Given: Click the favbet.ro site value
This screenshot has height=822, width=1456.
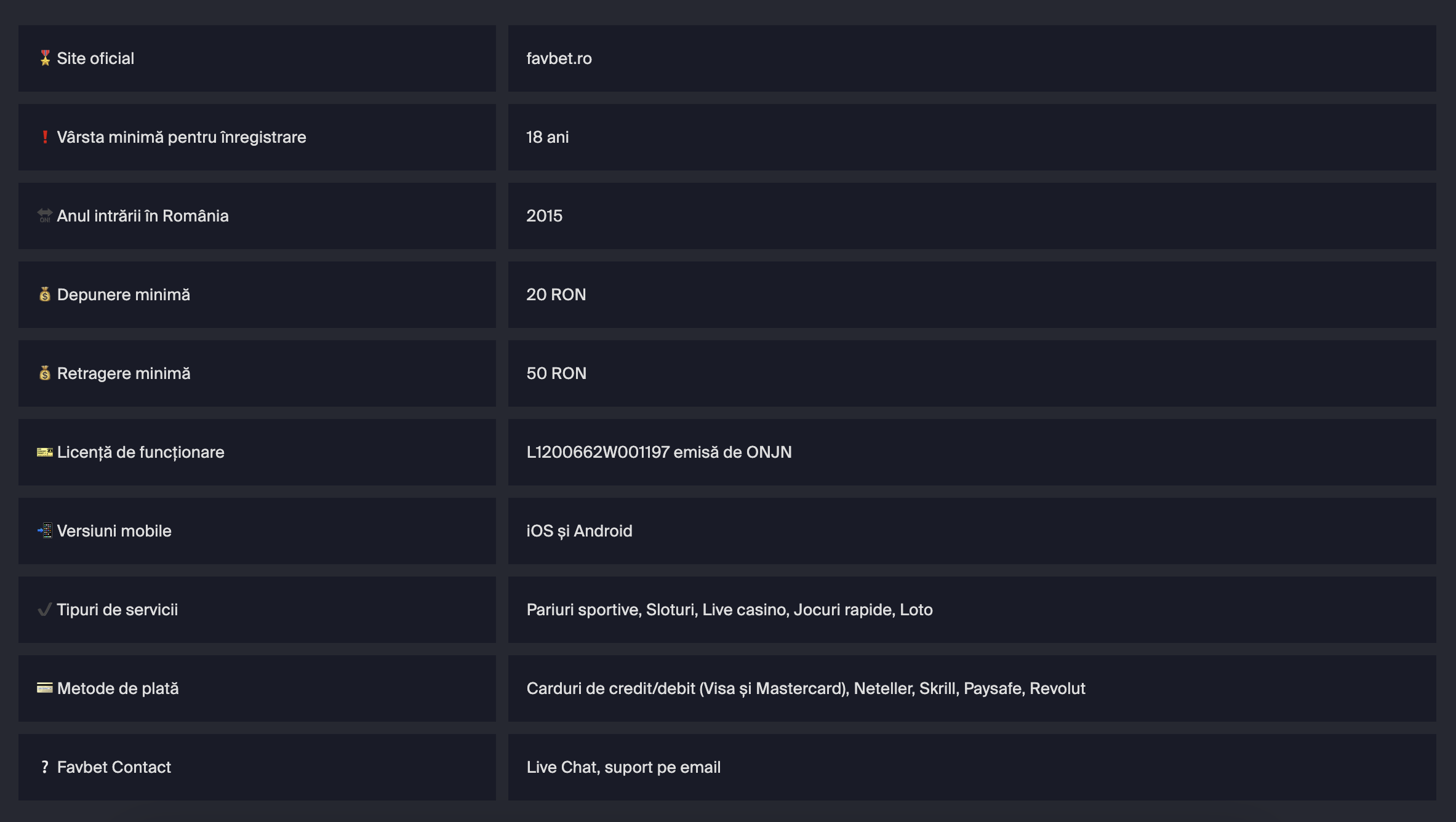Looking at the screenshot, I should [x=559, y=58].
